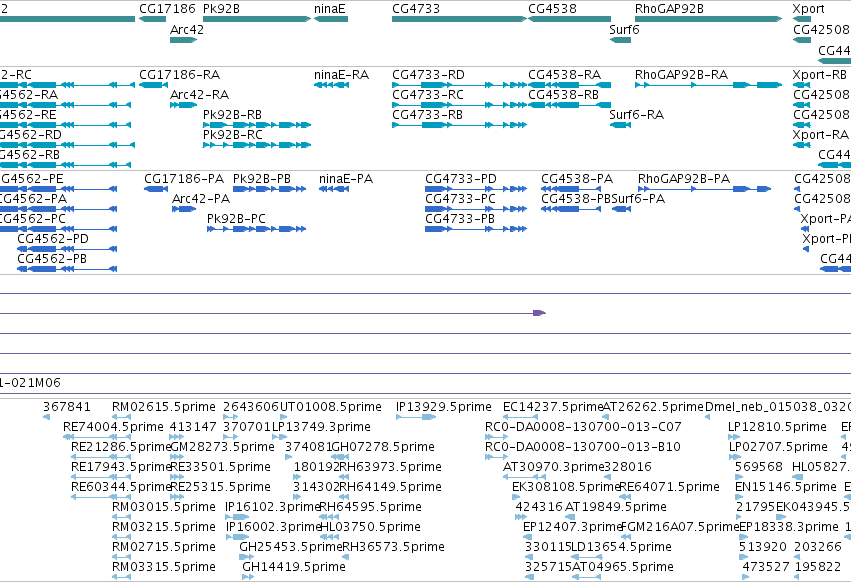Click protein CG4538-PB
851x582 pixels.
coord(576,199)
